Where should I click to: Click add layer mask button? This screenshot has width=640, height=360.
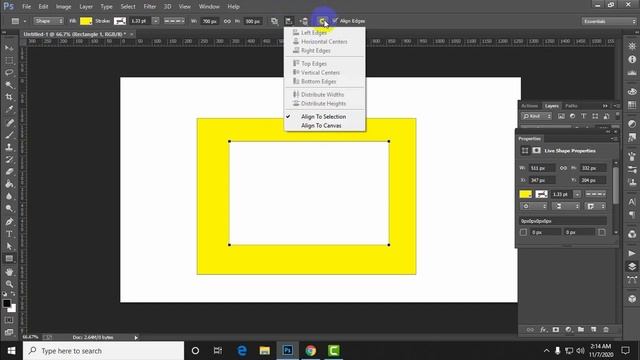556,329
